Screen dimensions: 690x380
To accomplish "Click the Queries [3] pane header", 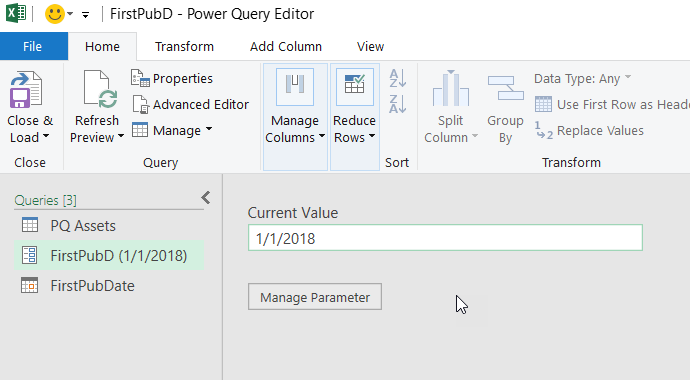I will point(45,201).
